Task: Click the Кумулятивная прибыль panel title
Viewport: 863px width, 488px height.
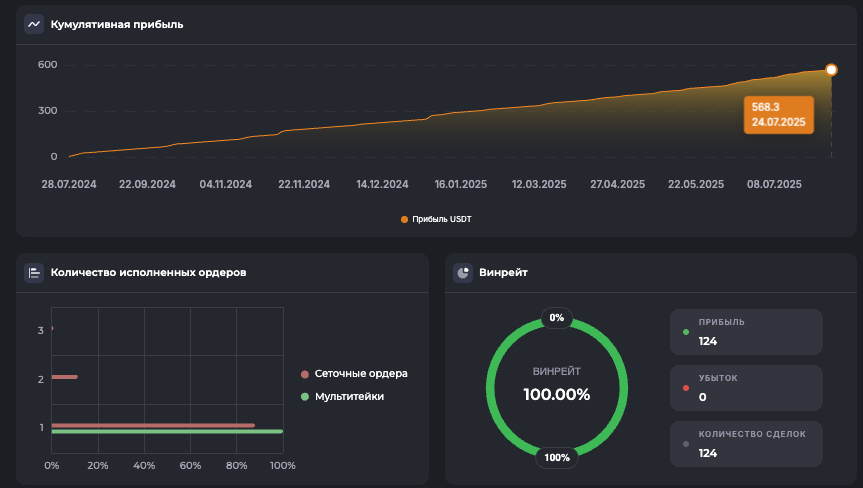Action: (x=117, y=24)
